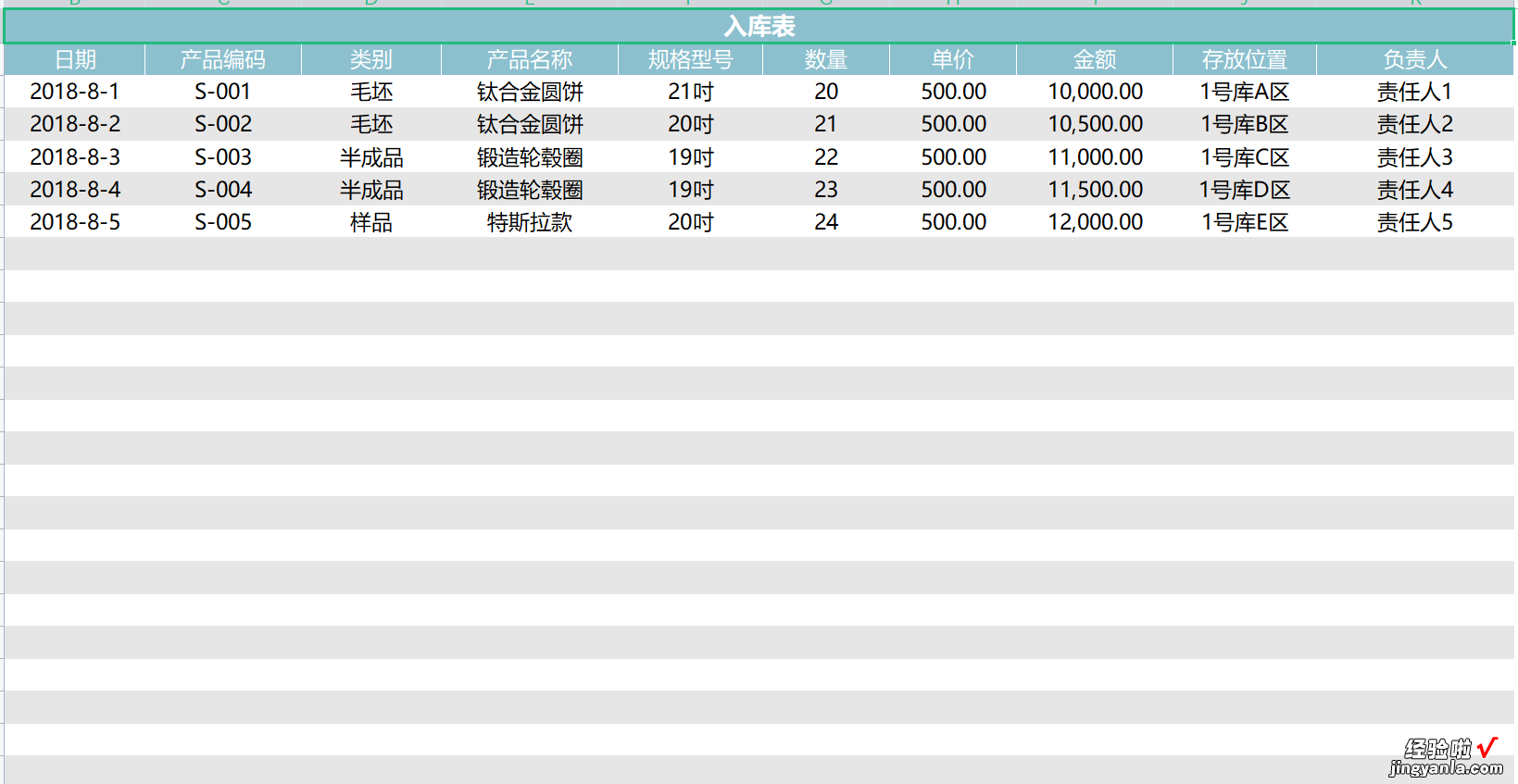
Task: Select date cell 2018-8-2
Action: [x=75, y=124]
